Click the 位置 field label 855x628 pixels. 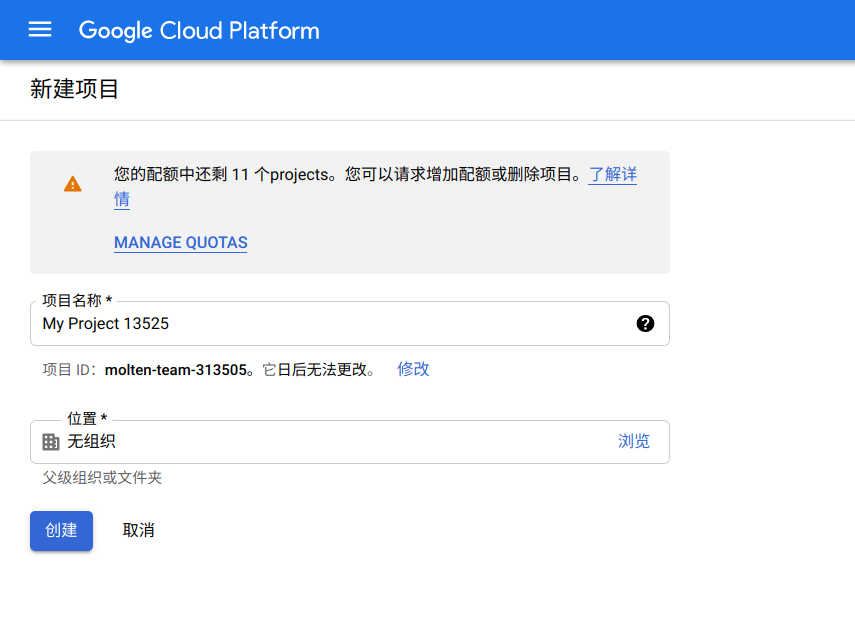[86, 419]
